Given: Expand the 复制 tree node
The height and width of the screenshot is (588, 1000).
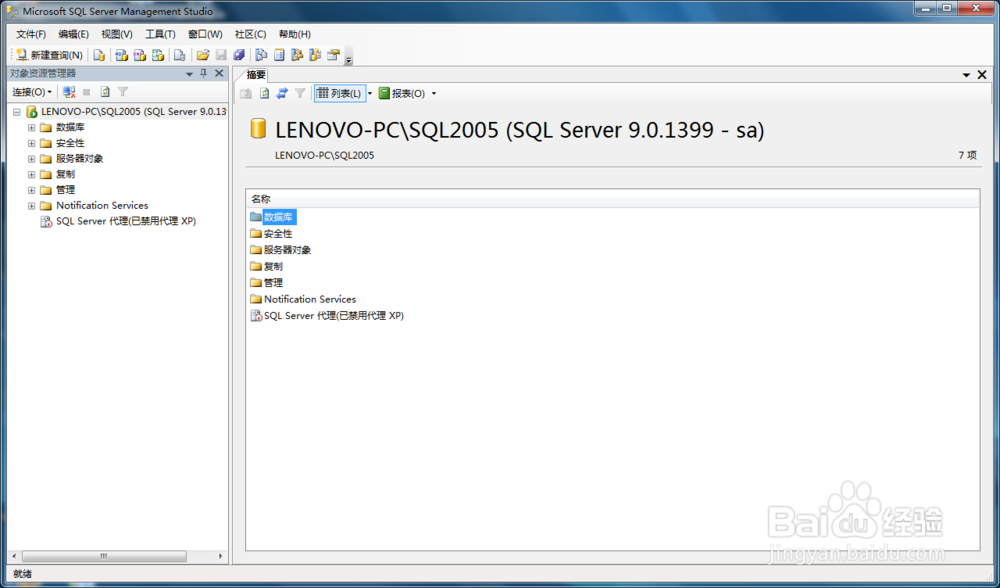Looking at the screenshot, I should pos(31,174).
